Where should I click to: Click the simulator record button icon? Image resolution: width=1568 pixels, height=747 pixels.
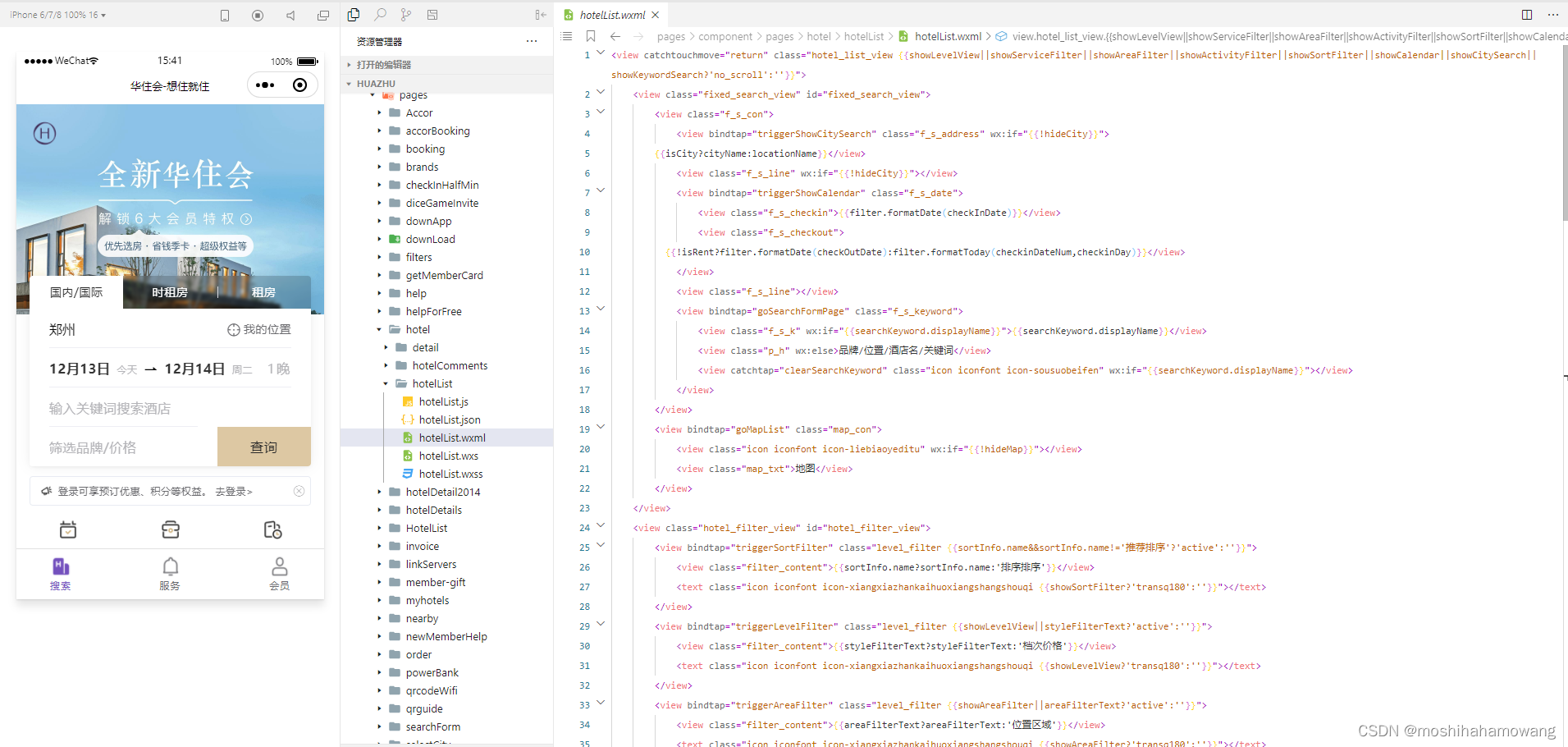click(x=258, y=15)
